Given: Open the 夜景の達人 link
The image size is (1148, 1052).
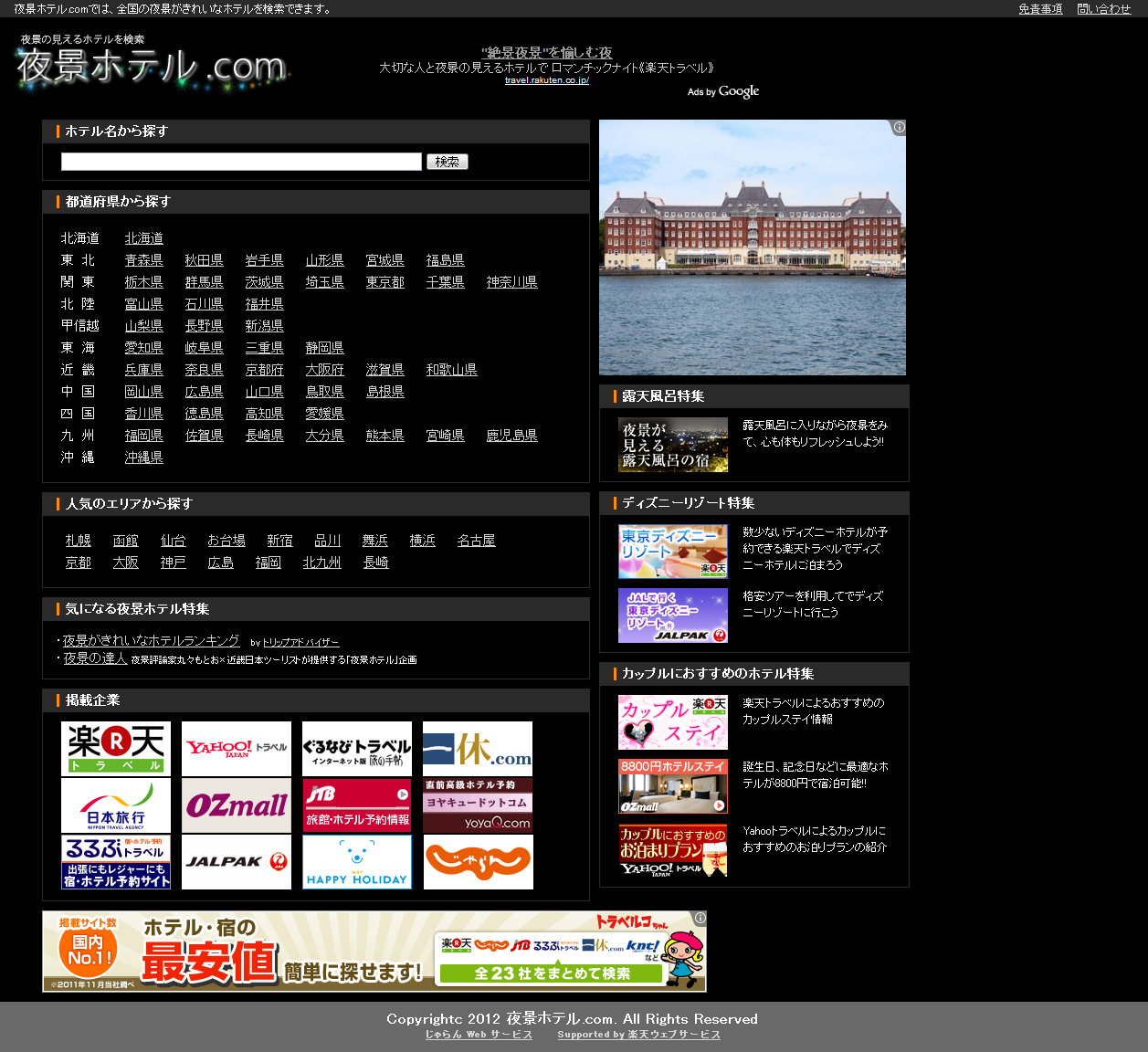Looking at the screenshot, I should coord(95,658).
